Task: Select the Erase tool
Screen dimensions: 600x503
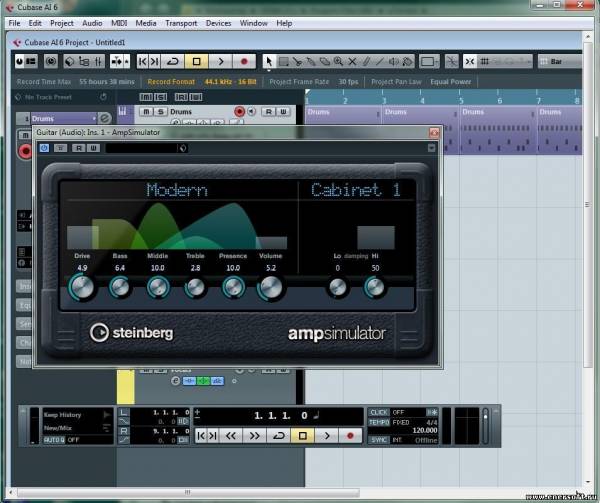Action: (324, 61)
